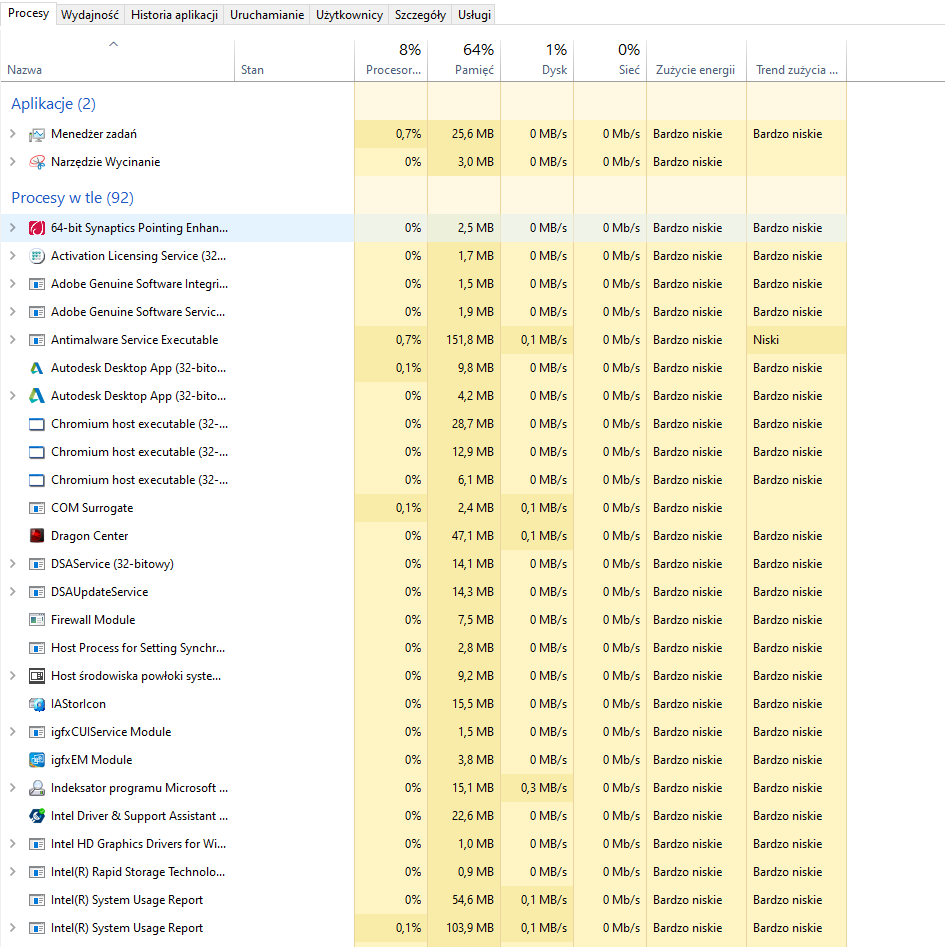
Task: Click the 151,8 MB memory value
Action: pyautogui.click(x=470, y=340)
